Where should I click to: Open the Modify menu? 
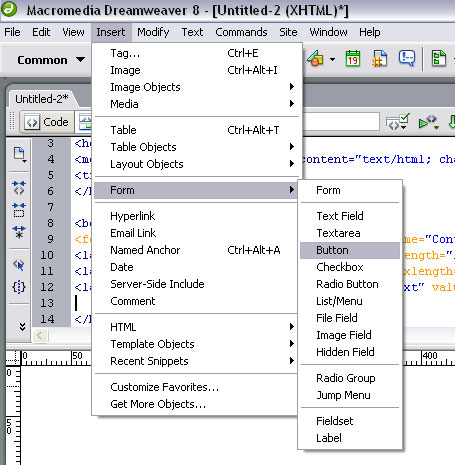coord(153,32)
